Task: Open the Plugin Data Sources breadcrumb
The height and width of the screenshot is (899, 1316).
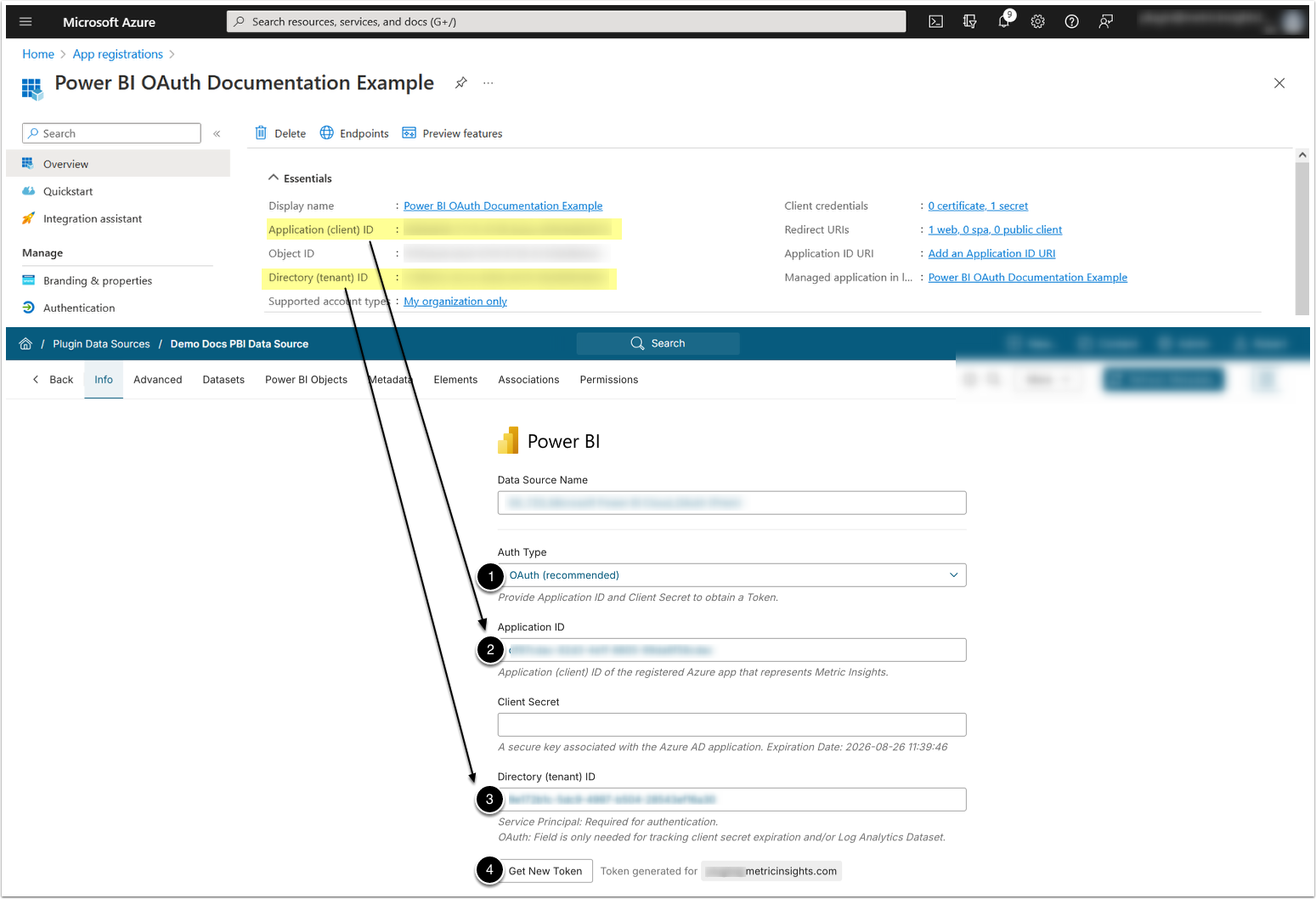Action: coord(101,344)
